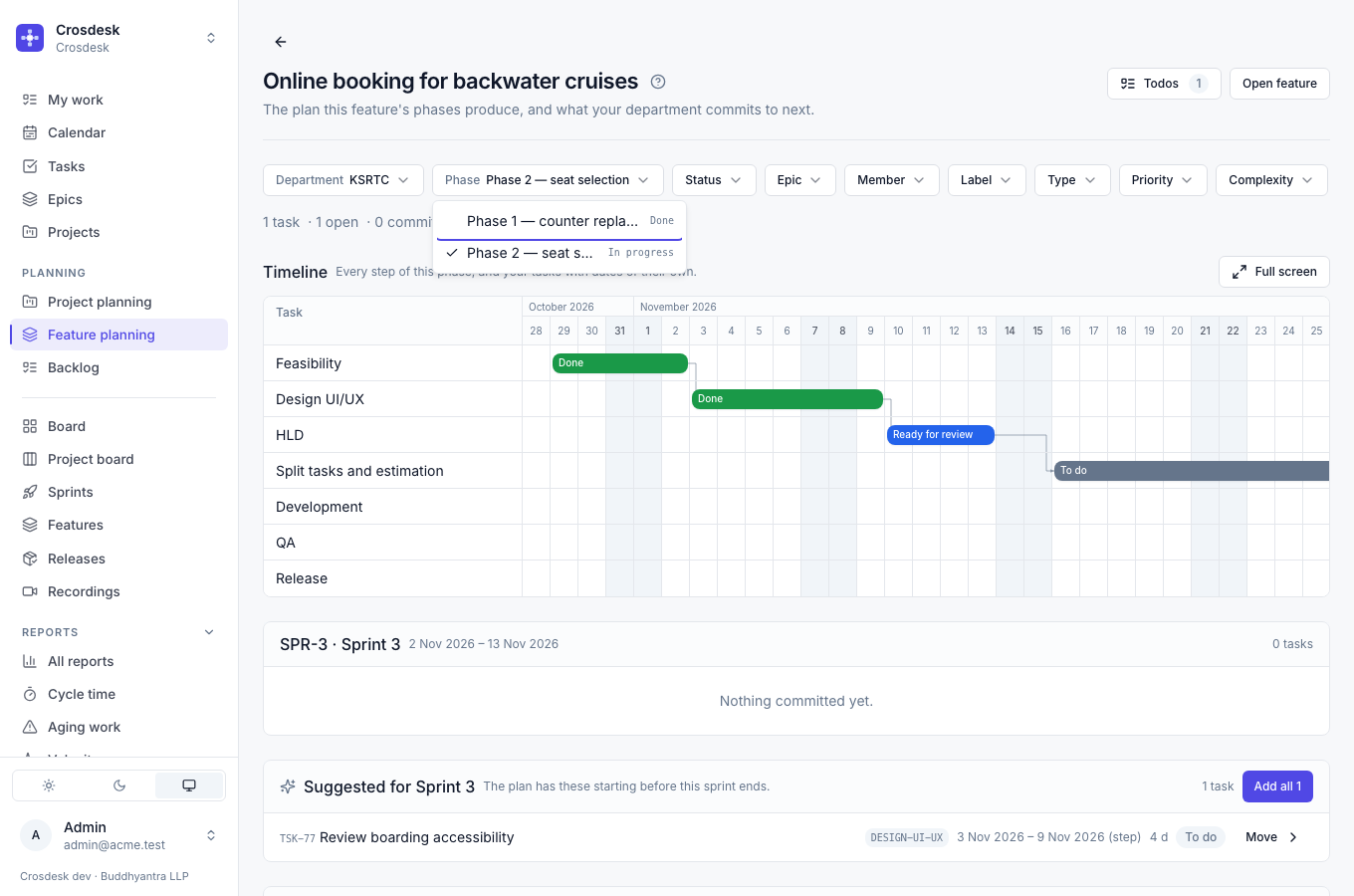Click Add all 1 button
This screenshot has width=1354, height=896.
[x=1277, y=786]
